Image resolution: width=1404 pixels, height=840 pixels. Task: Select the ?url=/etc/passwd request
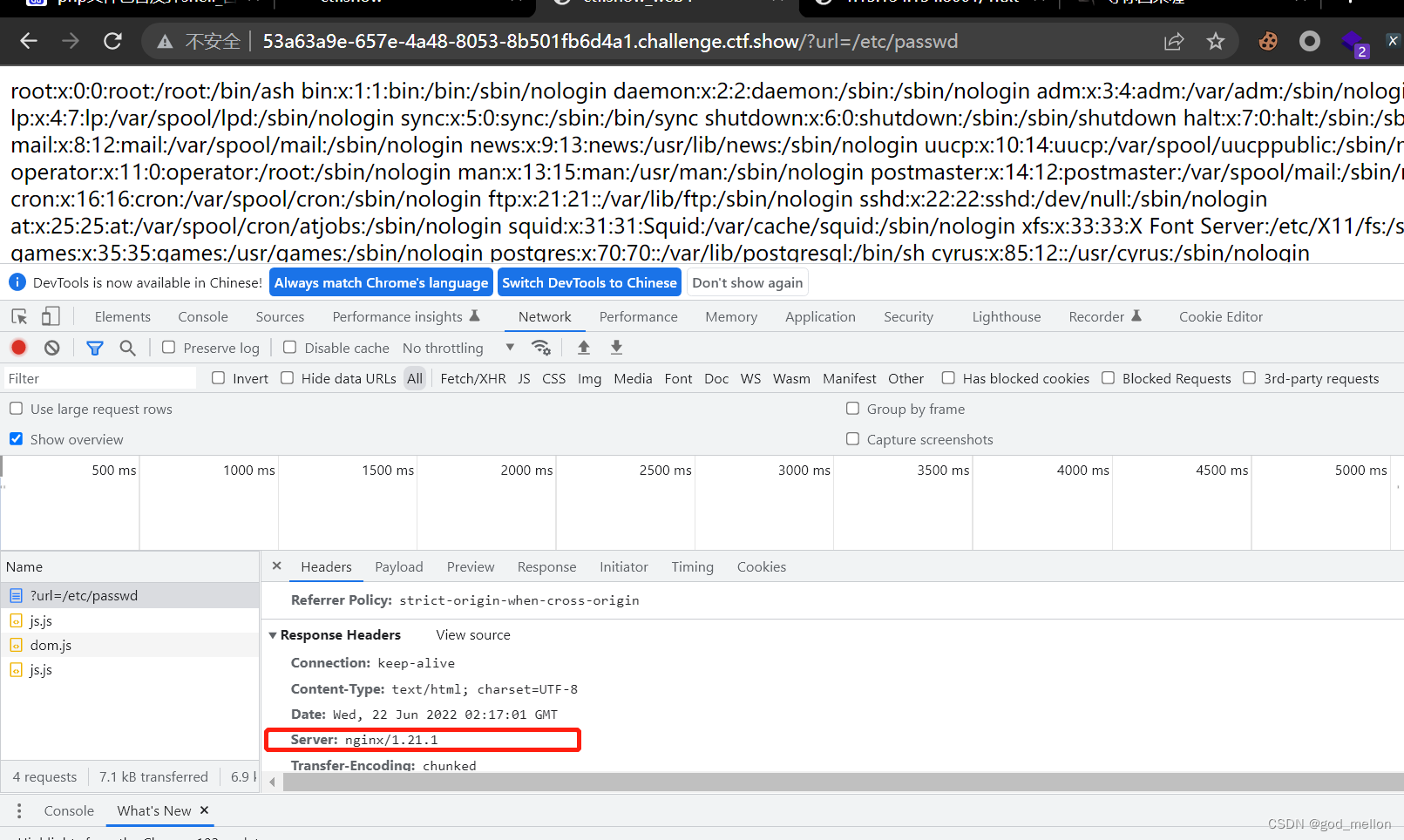coord(130,596)
